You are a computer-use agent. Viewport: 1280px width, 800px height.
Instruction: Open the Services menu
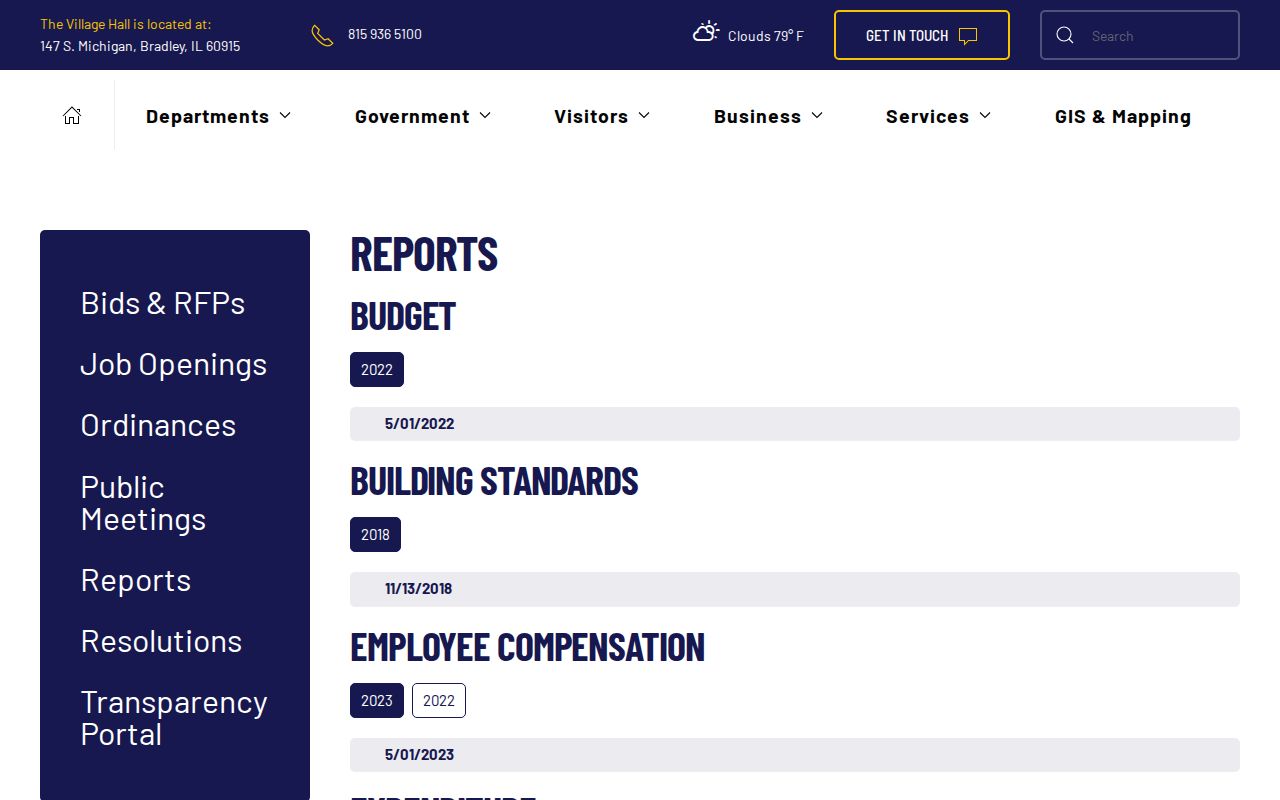pyautogui.click(x=927, y=116)
